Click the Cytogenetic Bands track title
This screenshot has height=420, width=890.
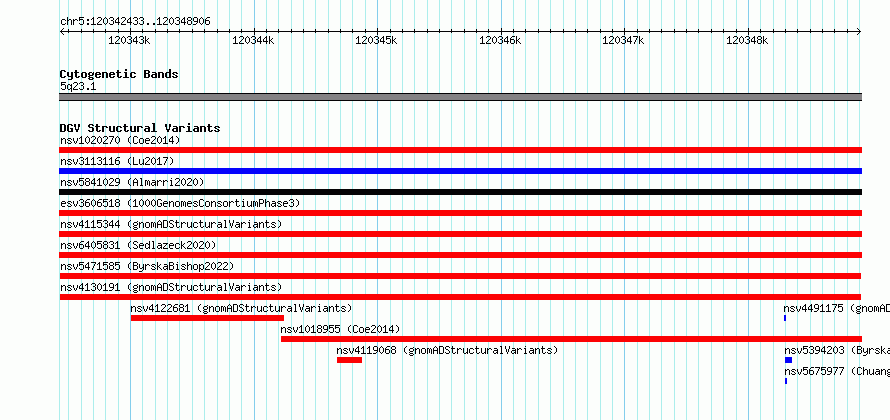[x=119, y=74]
